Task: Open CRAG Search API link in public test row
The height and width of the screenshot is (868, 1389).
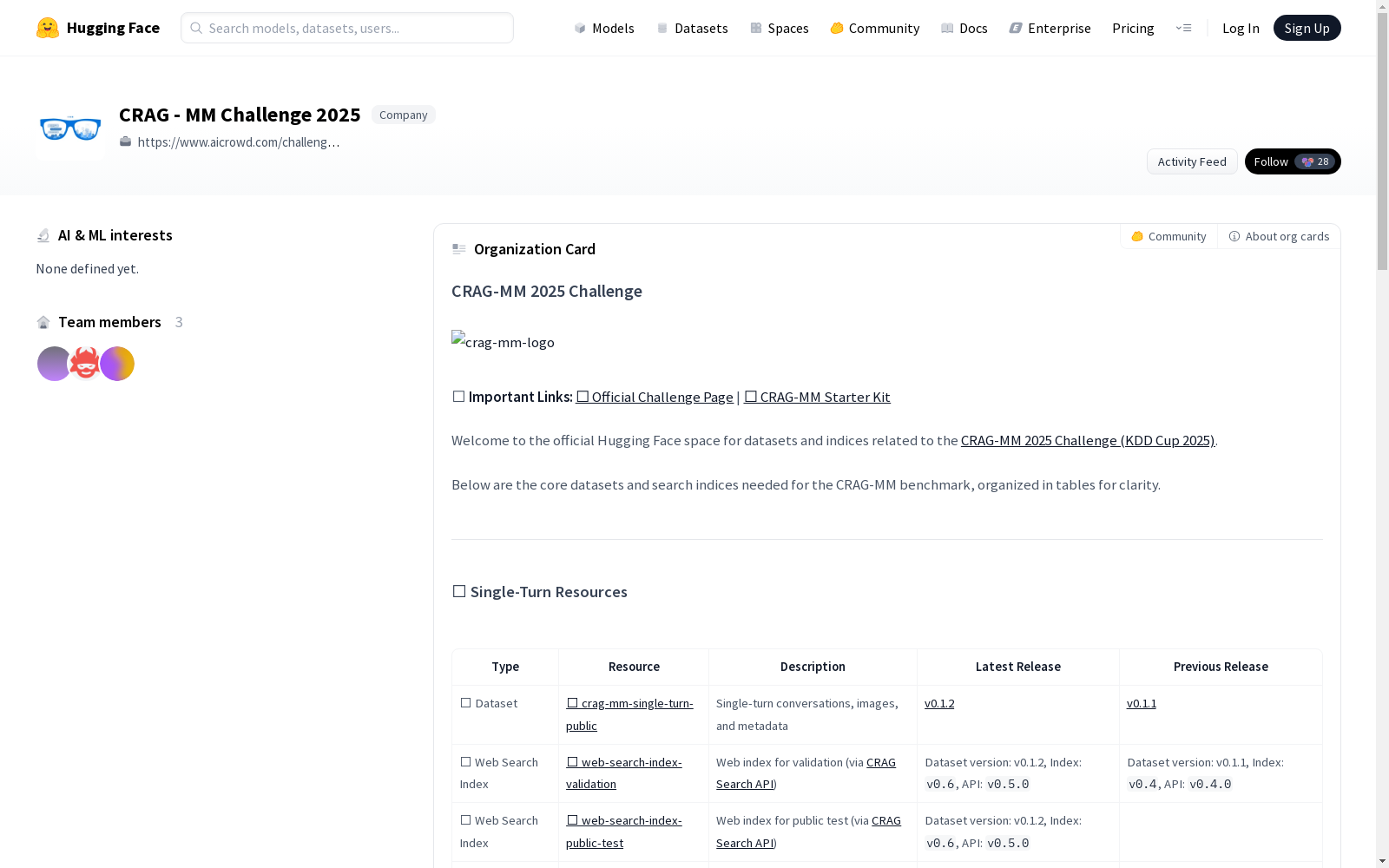Action: pyautogui.click(x=808, y=832)
